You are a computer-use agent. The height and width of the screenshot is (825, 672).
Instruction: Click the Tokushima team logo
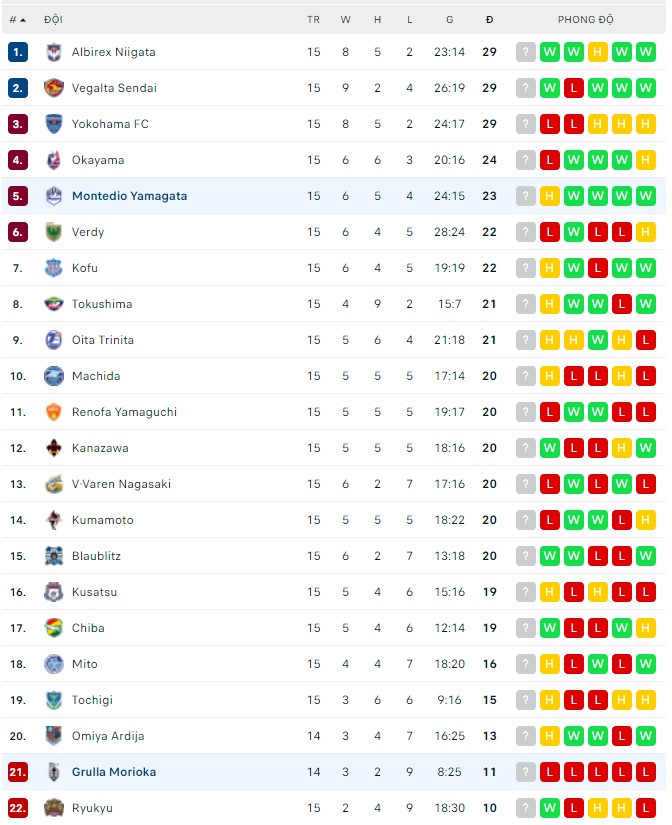coord(54,304)
